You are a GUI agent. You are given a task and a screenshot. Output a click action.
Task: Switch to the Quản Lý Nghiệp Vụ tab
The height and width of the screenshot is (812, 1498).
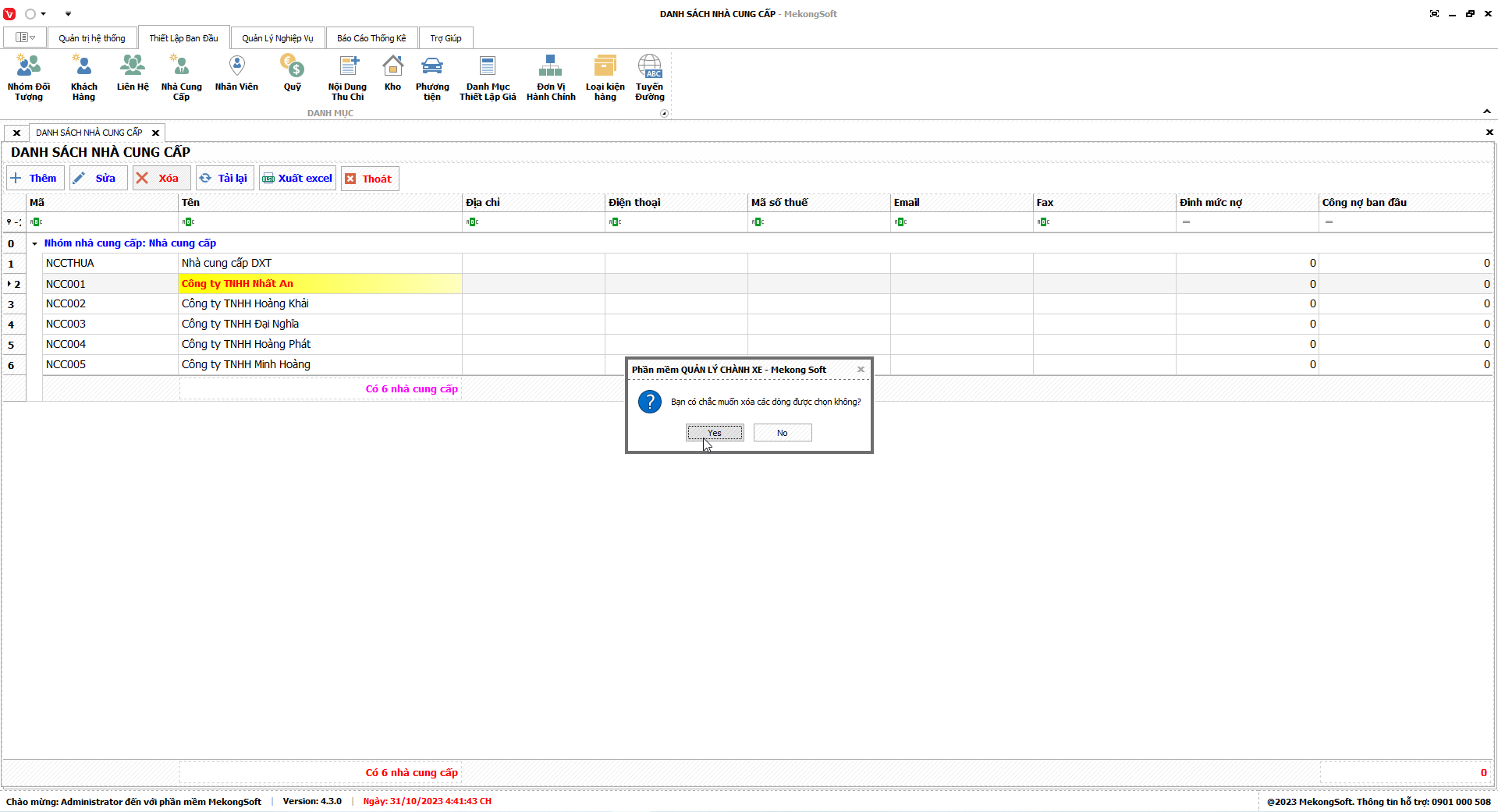coord(277,38)
